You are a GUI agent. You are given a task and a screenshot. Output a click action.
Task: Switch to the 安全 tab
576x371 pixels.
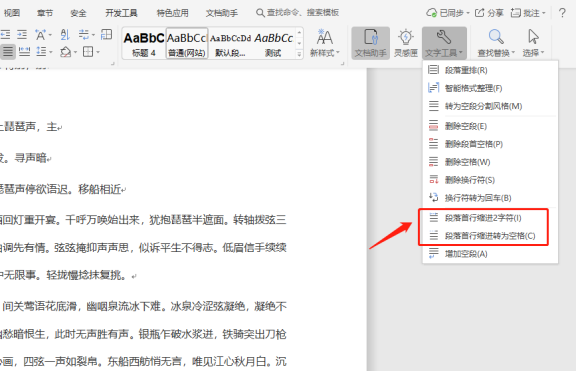click(x=78, y=13)
